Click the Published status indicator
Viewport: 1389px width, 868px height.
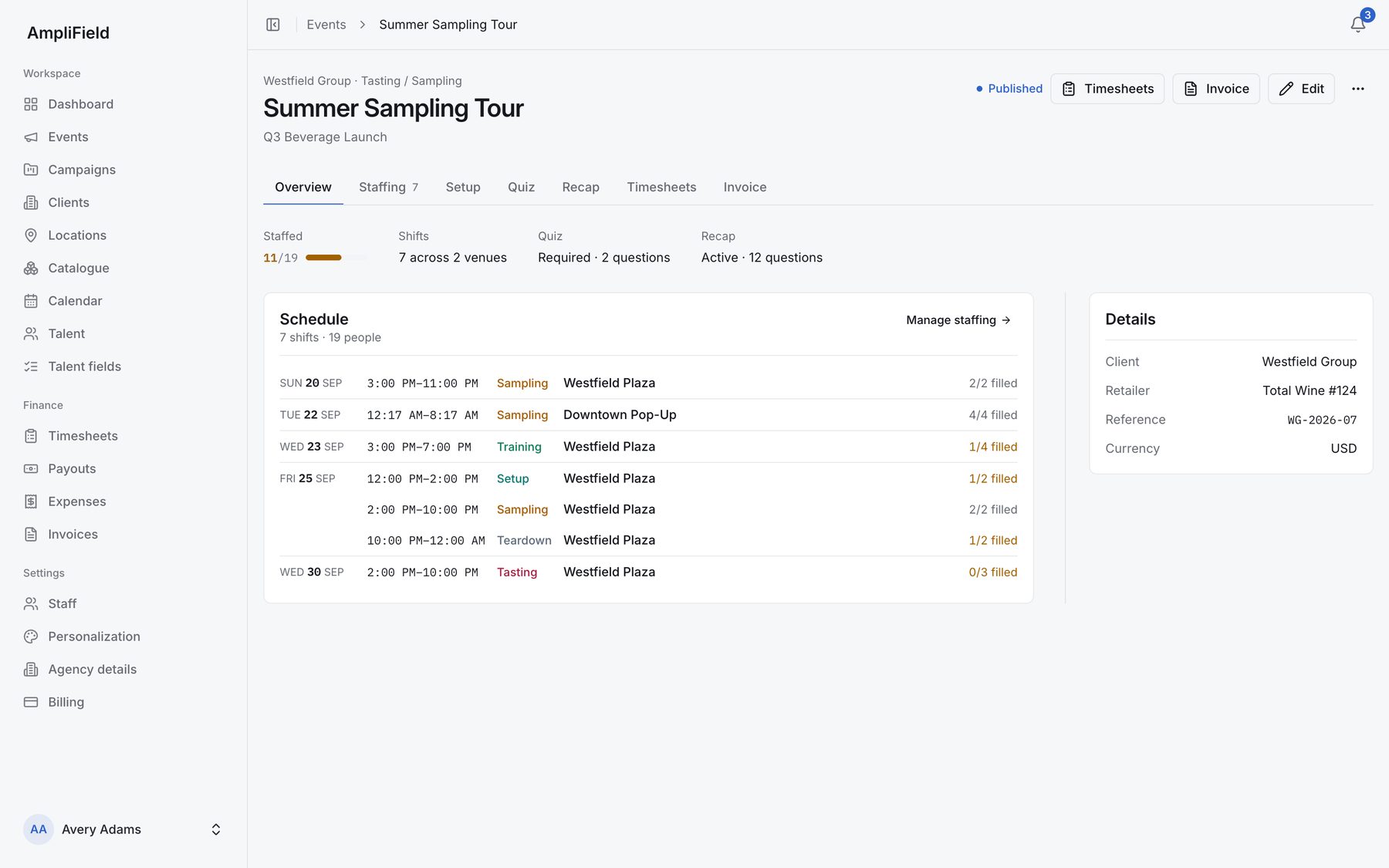(1009, 89)
